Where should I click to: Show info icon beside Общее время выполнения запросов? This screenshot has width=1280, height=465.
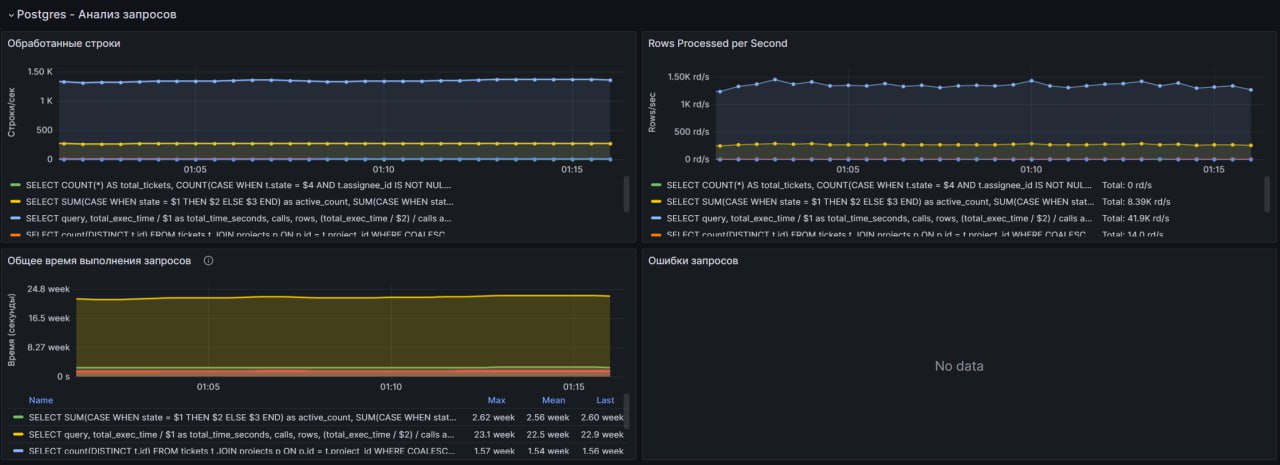(x=209, y=261)
